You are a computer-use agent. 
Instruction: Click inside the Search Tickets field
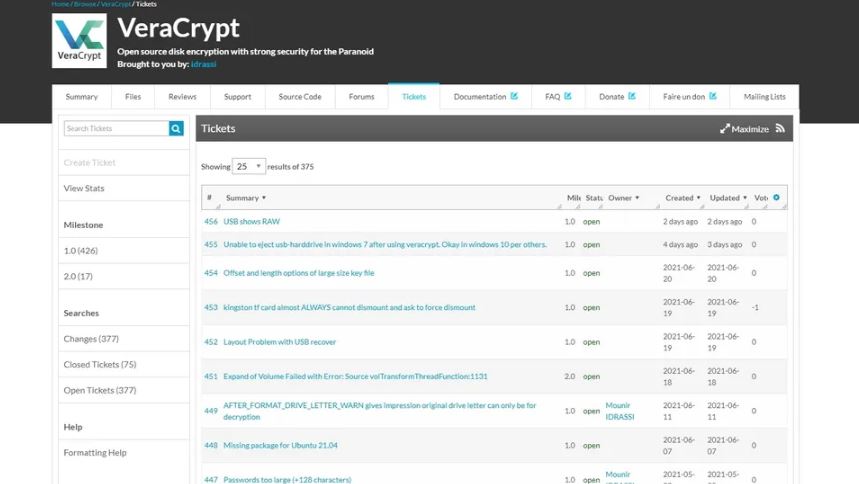tap(116, 128)
